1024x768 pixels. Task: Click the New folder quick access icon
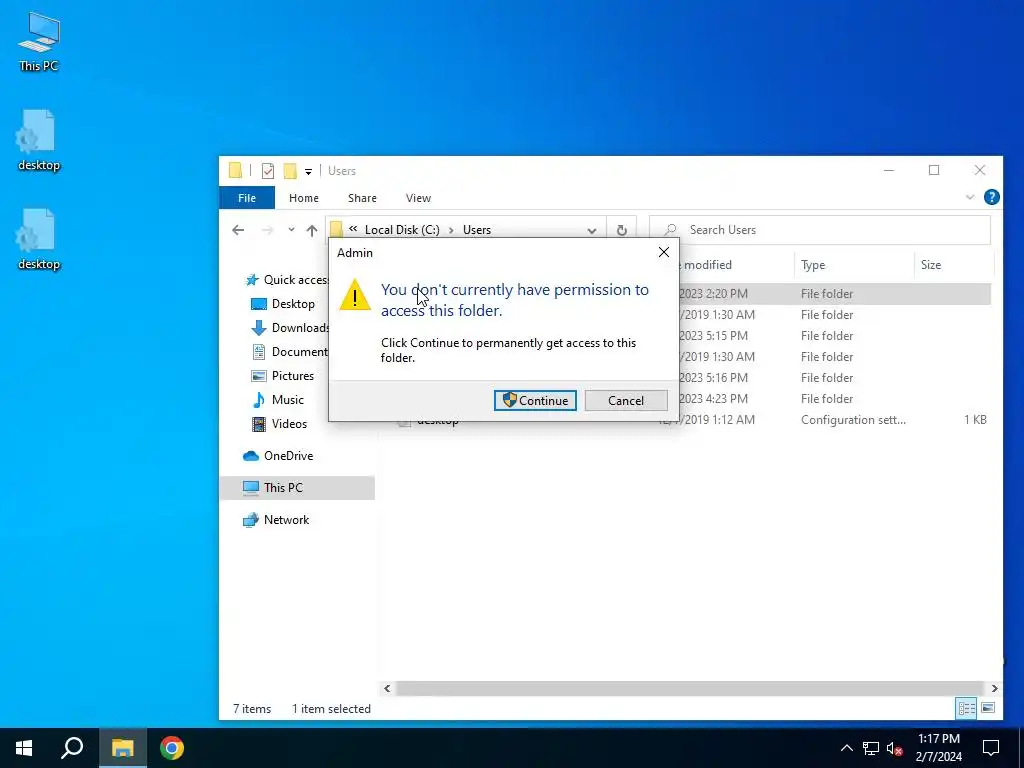[290, 171]
